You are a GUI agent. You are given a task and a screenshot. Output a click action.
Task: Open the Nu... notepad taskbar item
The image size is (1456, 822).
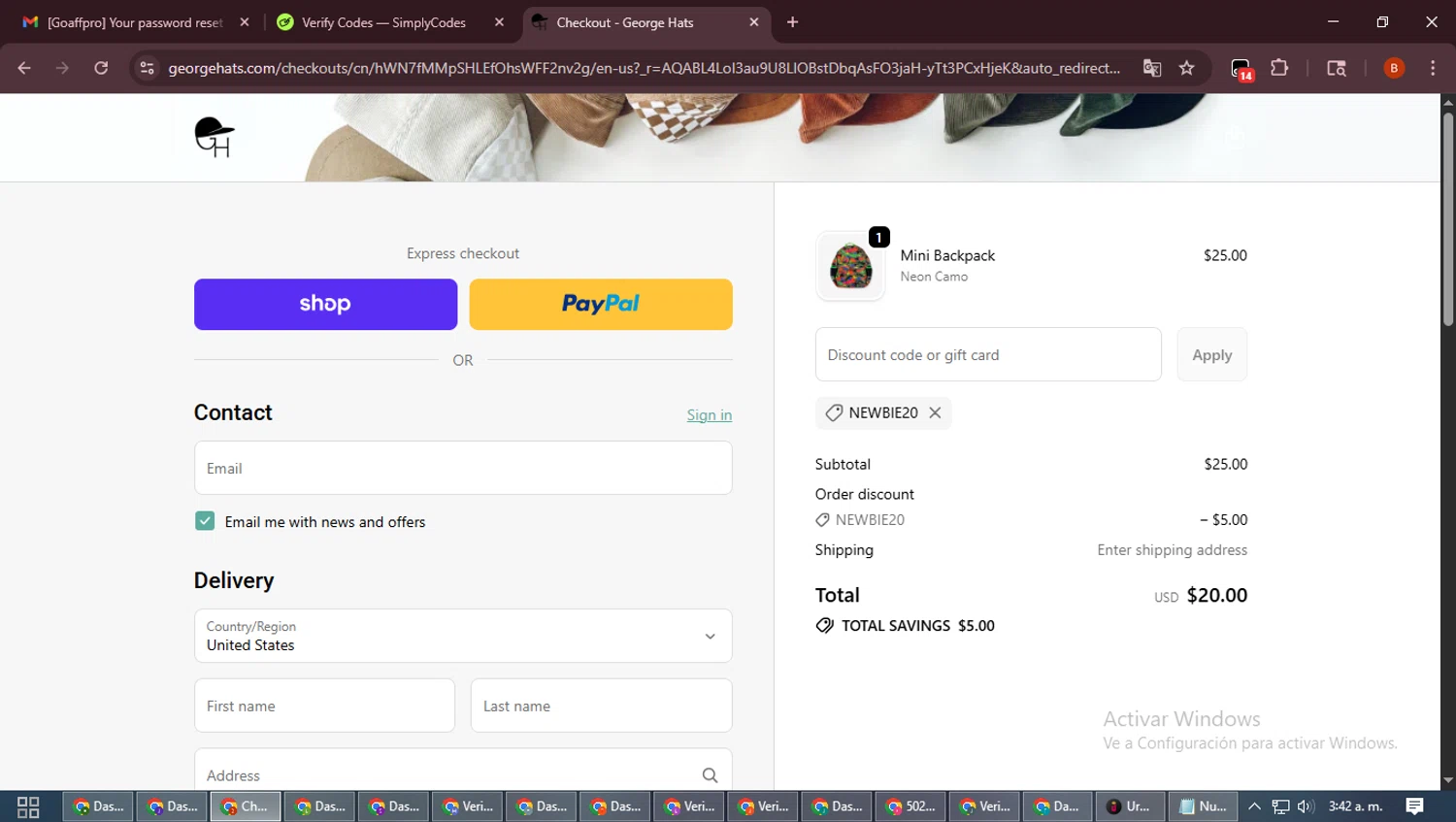point(1204,806)
